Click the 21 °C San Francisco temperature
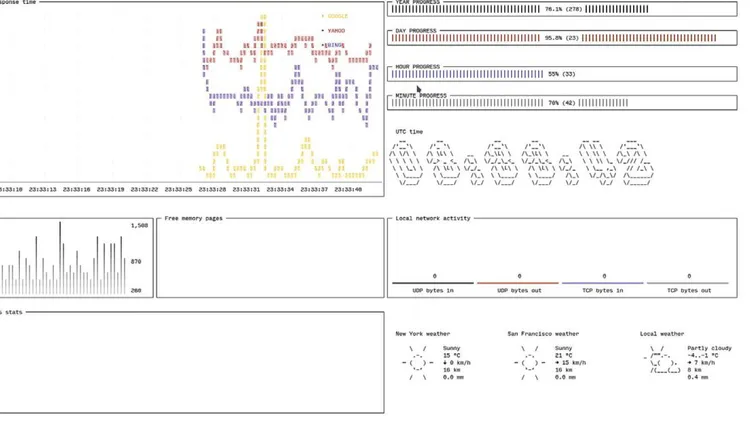The image size is (750, 421). (563, 355)
